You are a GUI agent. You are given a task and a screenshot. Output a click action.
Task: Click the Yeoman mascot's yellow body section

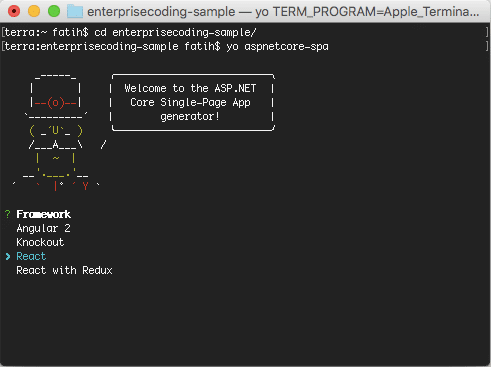(x=55, y=159)
